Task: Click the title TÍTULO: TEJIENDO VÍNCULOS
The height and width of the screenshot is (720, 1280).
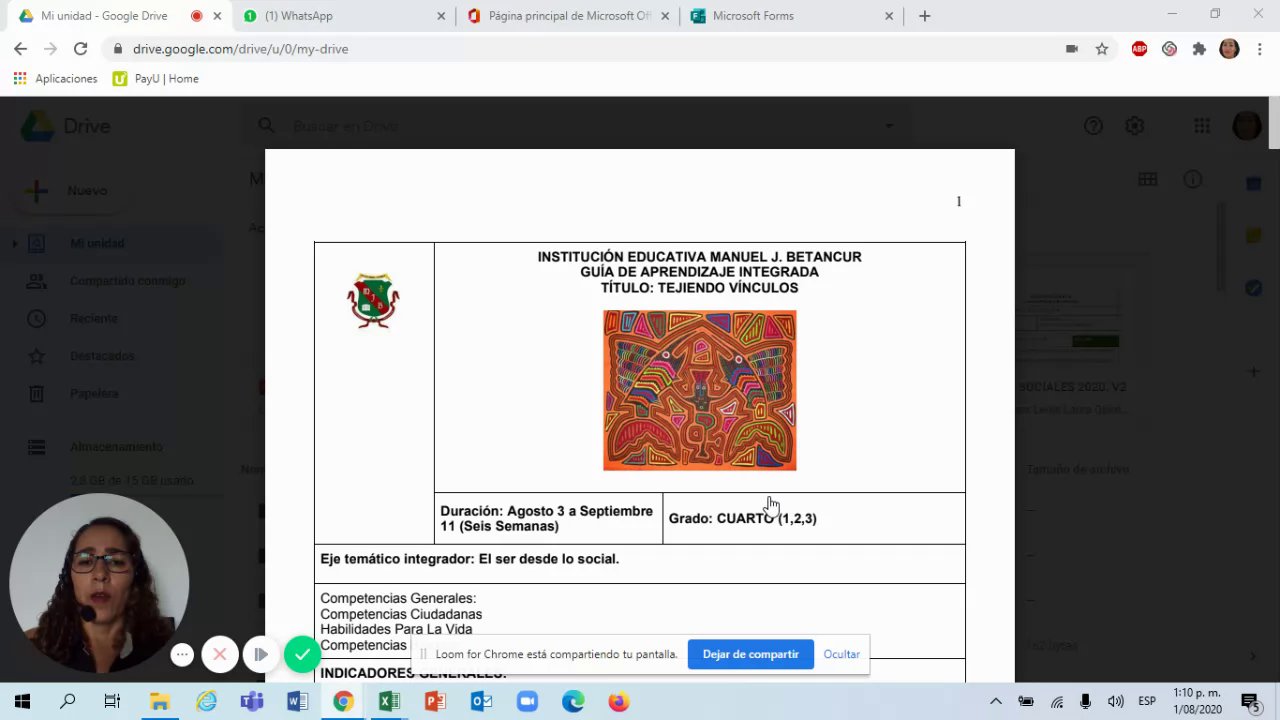Action: pos(699,288)
